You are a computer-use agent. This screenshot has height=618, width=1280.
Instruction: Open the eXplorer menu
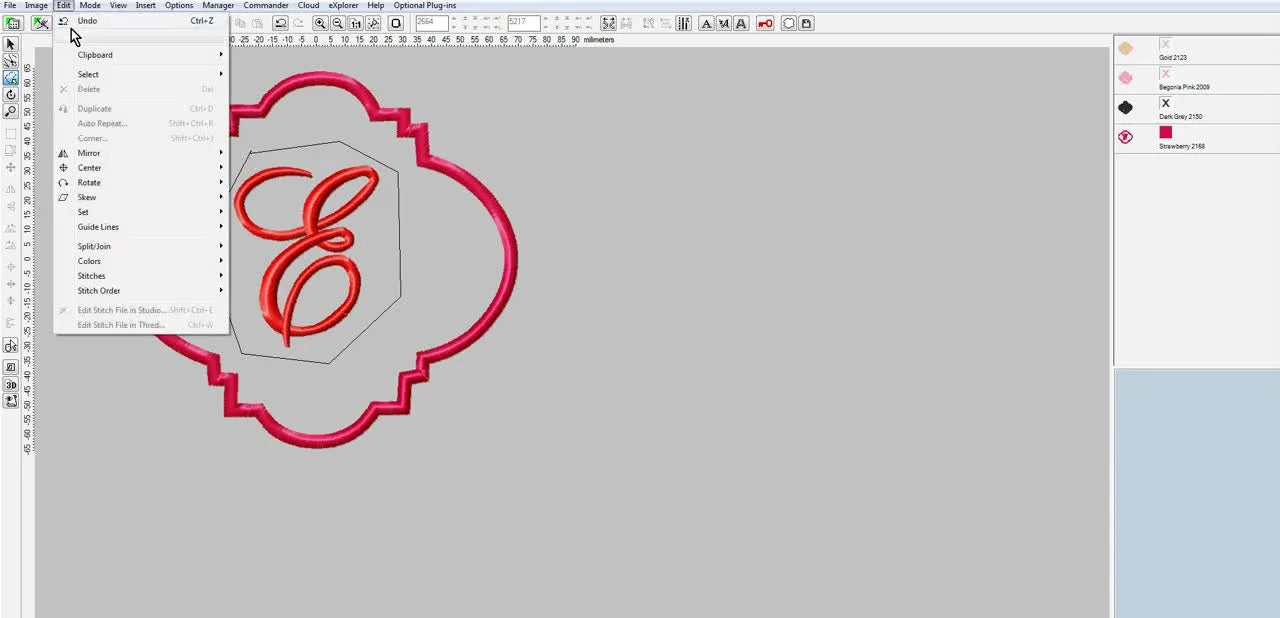point(343,5)
